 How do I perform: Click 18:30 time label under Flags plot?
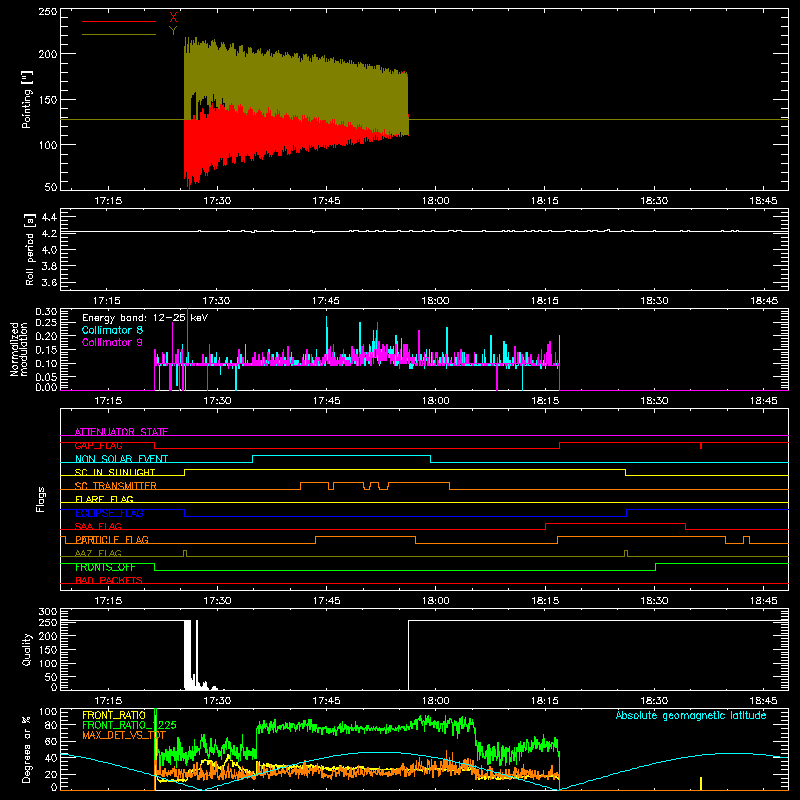[x=654, y=601]
